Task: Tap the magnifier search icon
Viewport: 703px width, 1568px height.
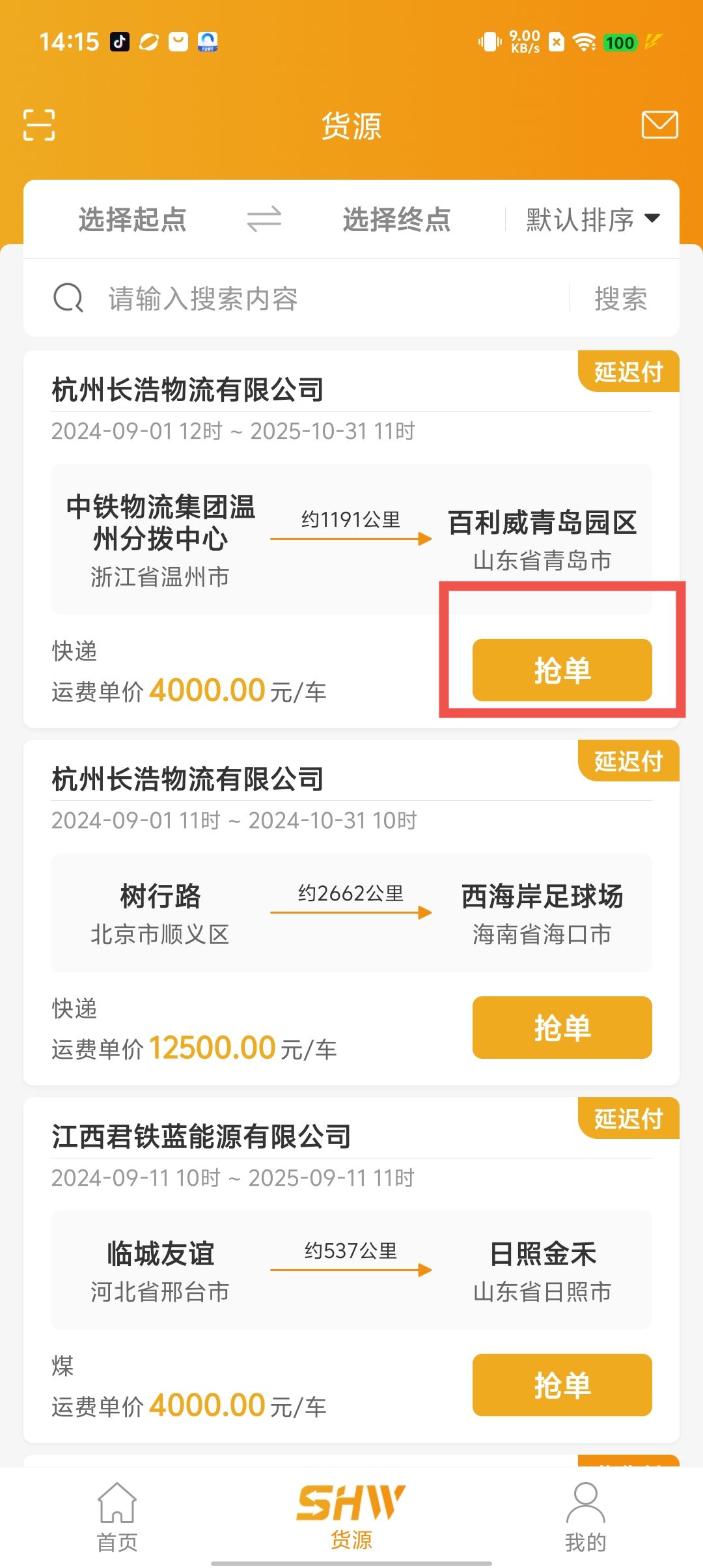Action: coord(68,298)
